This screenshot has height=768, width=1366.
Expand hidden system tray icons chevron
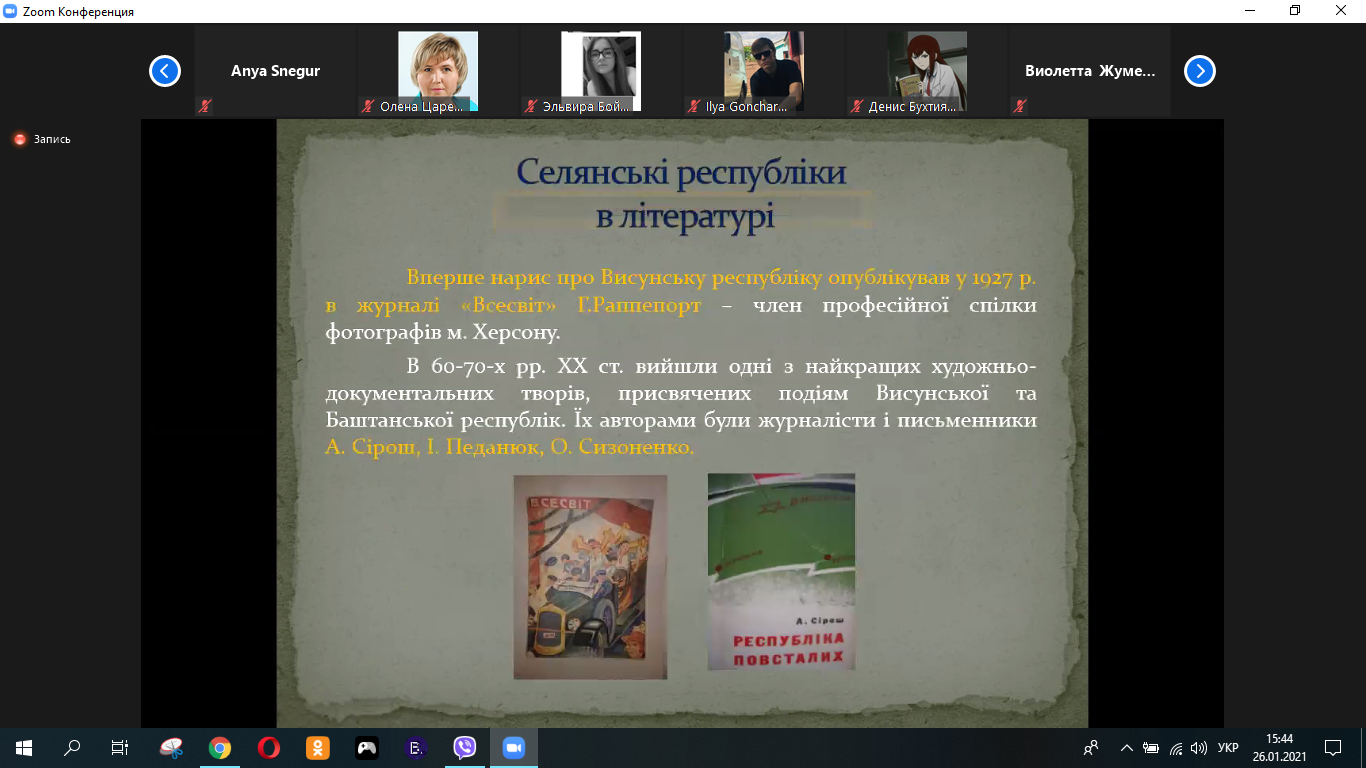point(1127,747)
